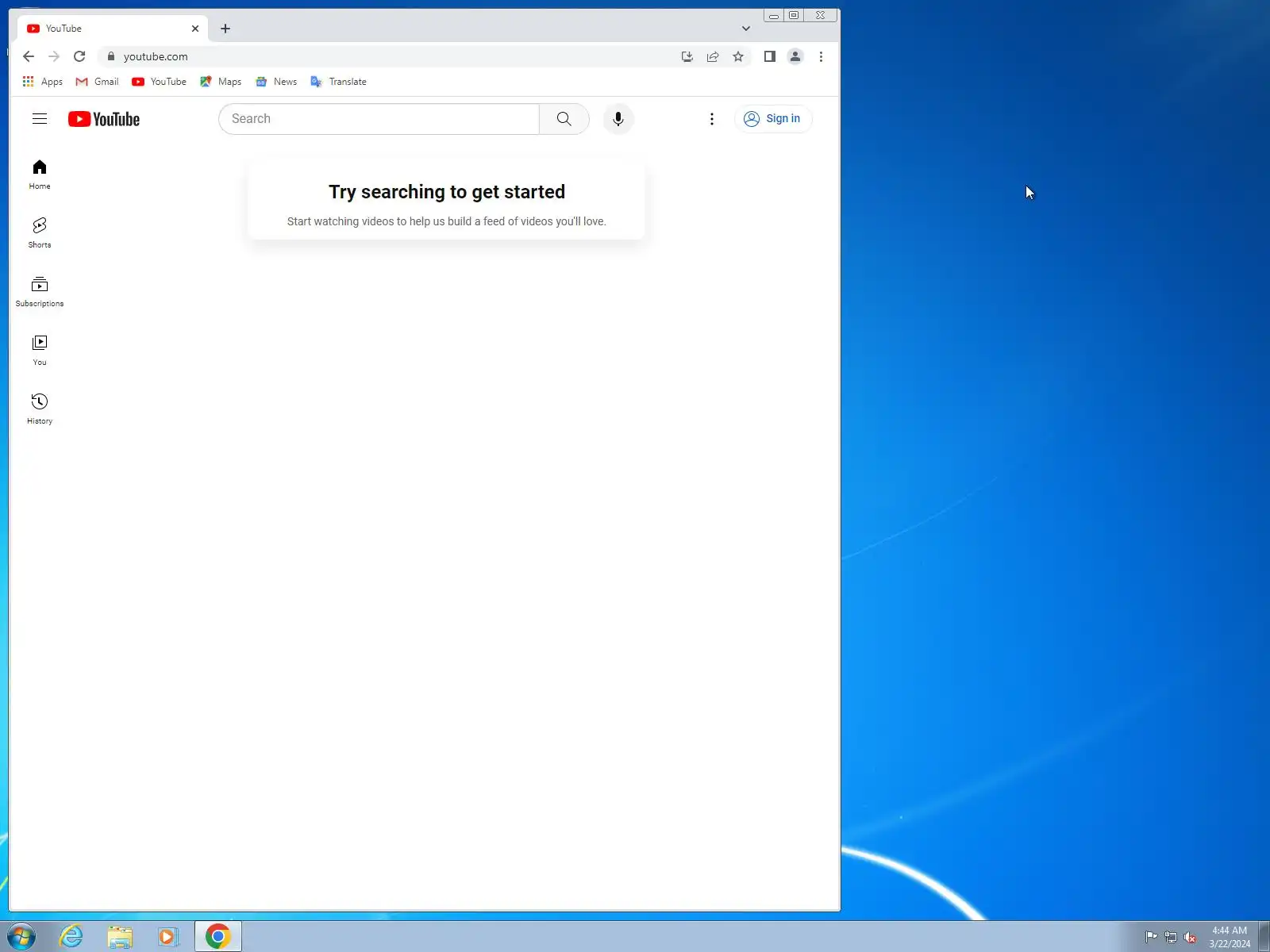This screenshot has height=952, width=1270.
Task: Focus the YouTube Search input field
Action: pos(379,119)
